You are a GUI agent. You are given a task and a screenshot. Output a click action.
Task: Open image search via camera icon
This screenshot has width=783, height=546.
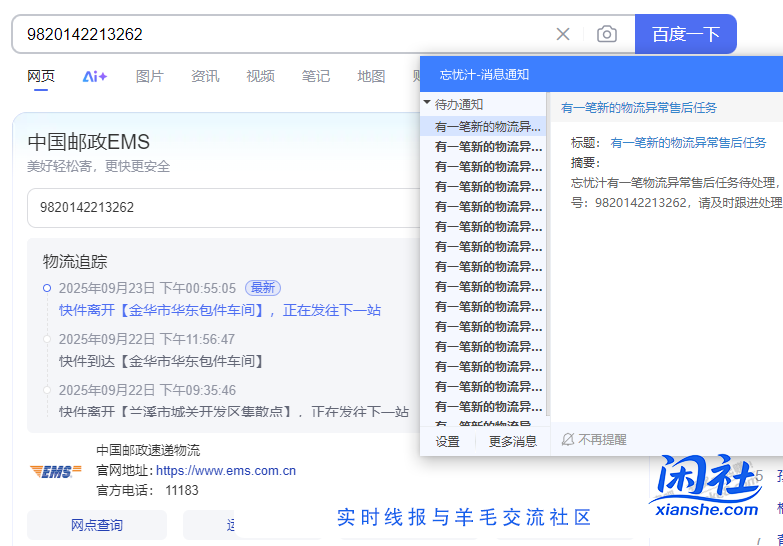[x=607, y=34]
